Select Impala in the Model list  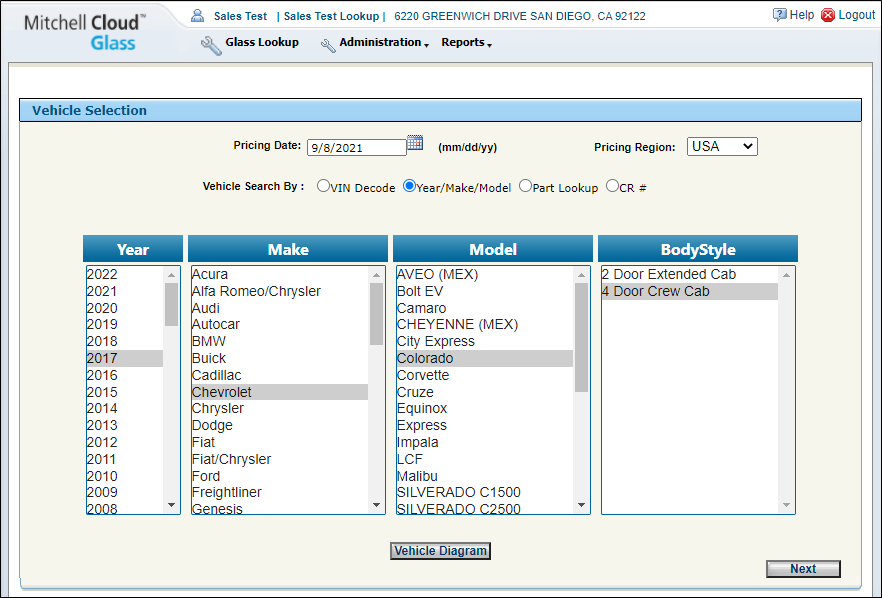point(485,442)
